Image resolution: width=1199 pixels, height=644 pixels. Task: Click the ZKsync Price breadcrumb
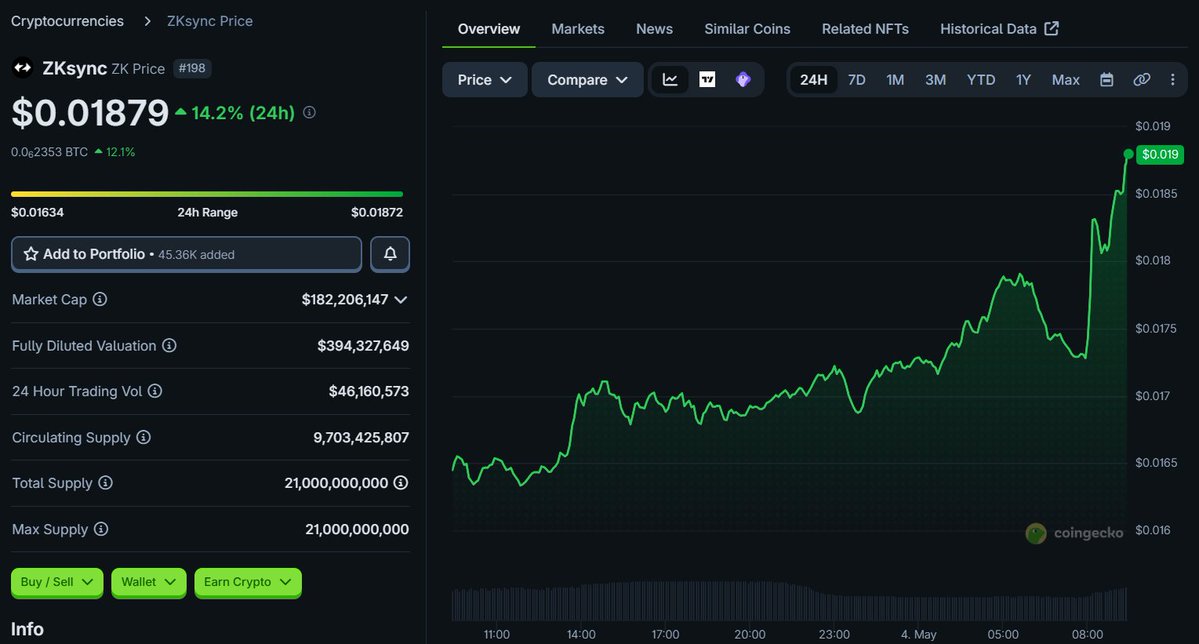[210, 21]
